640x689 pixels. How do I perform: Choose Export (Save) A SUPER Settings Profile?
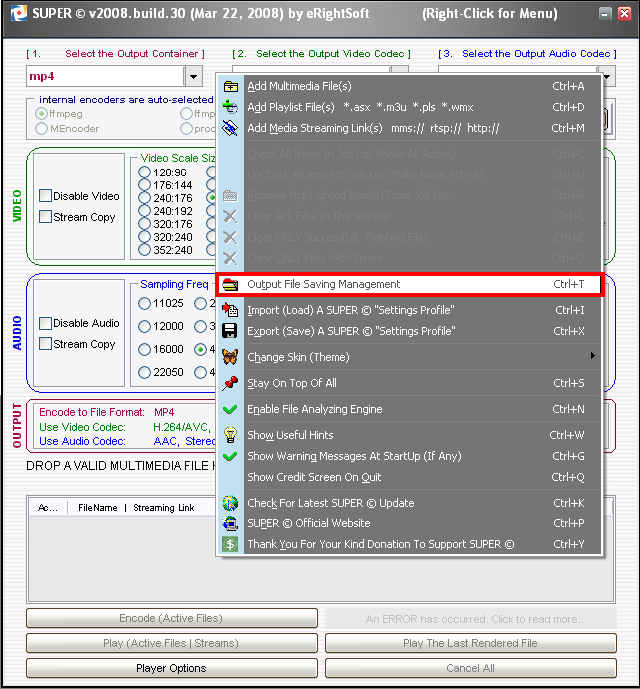[x=409, y=331]
